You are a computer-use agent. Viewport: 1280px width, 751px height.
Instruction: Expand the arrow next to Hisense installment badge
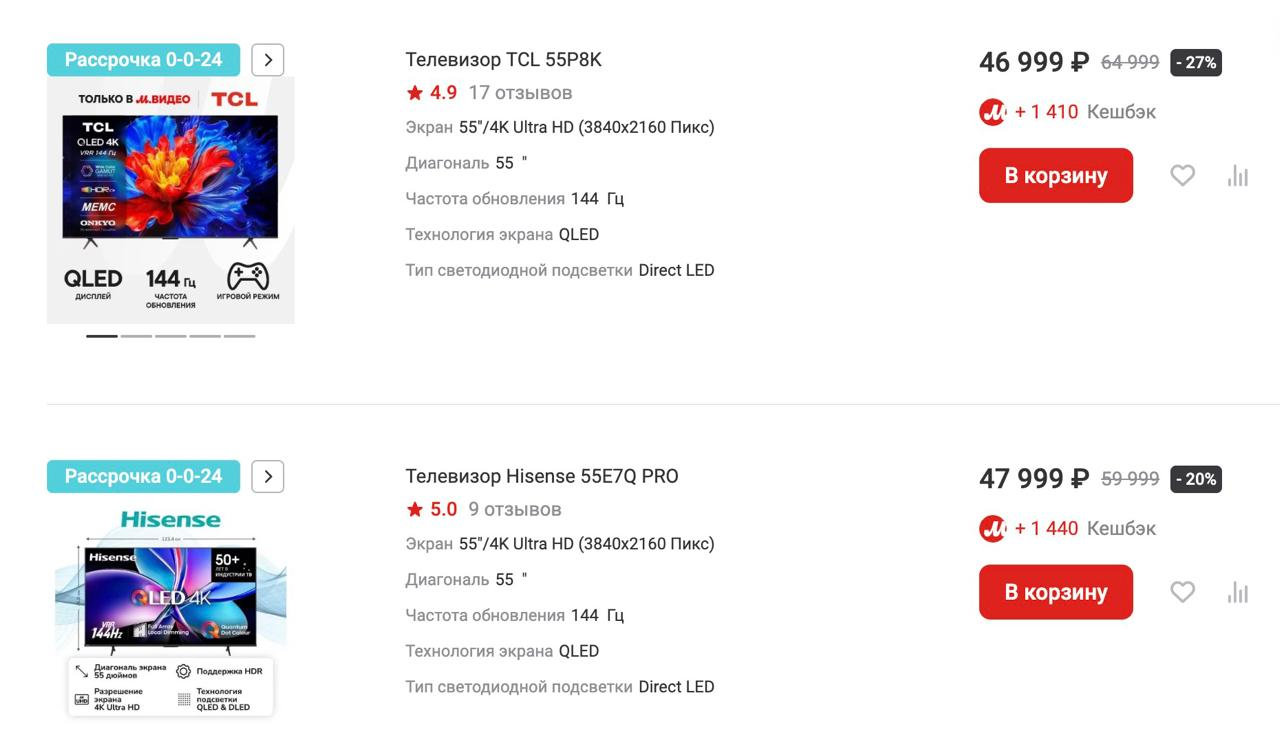tap(268, 477)
